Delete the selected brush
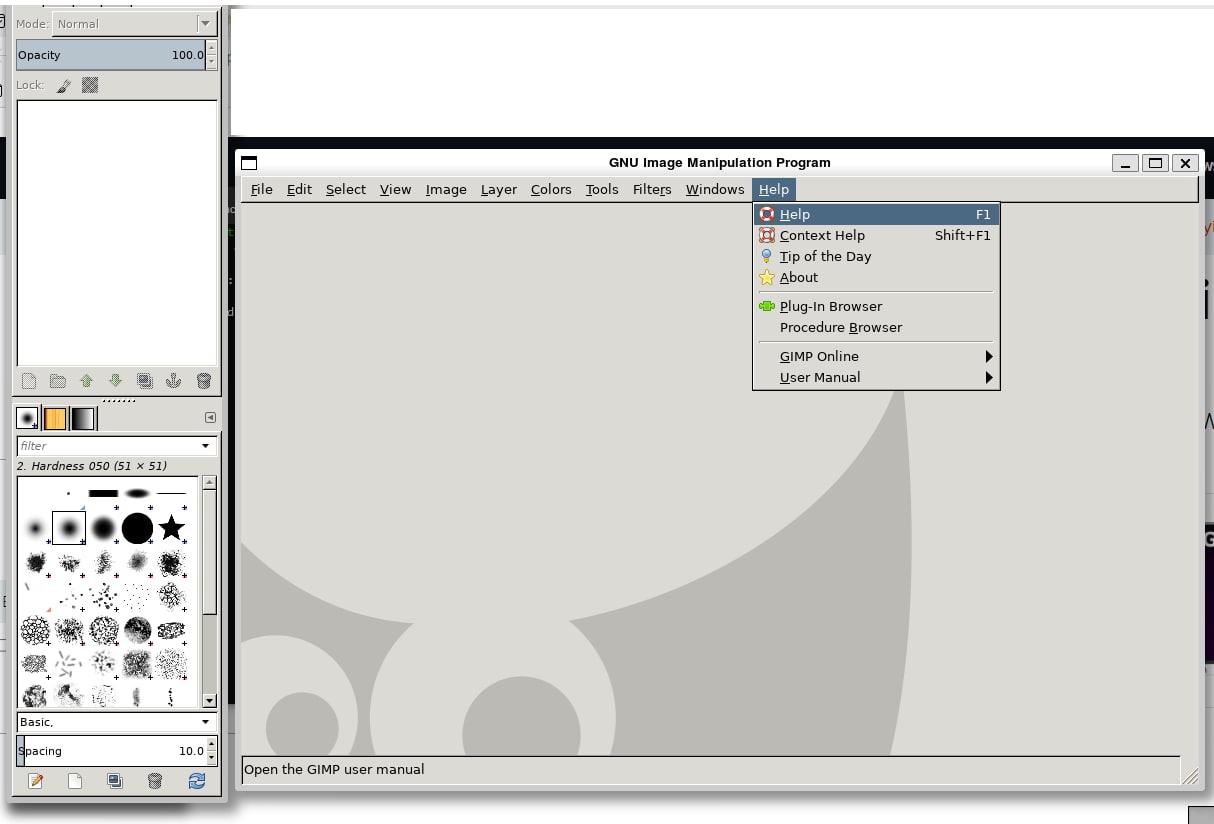The image size is (1214, 824). (155, 781)
